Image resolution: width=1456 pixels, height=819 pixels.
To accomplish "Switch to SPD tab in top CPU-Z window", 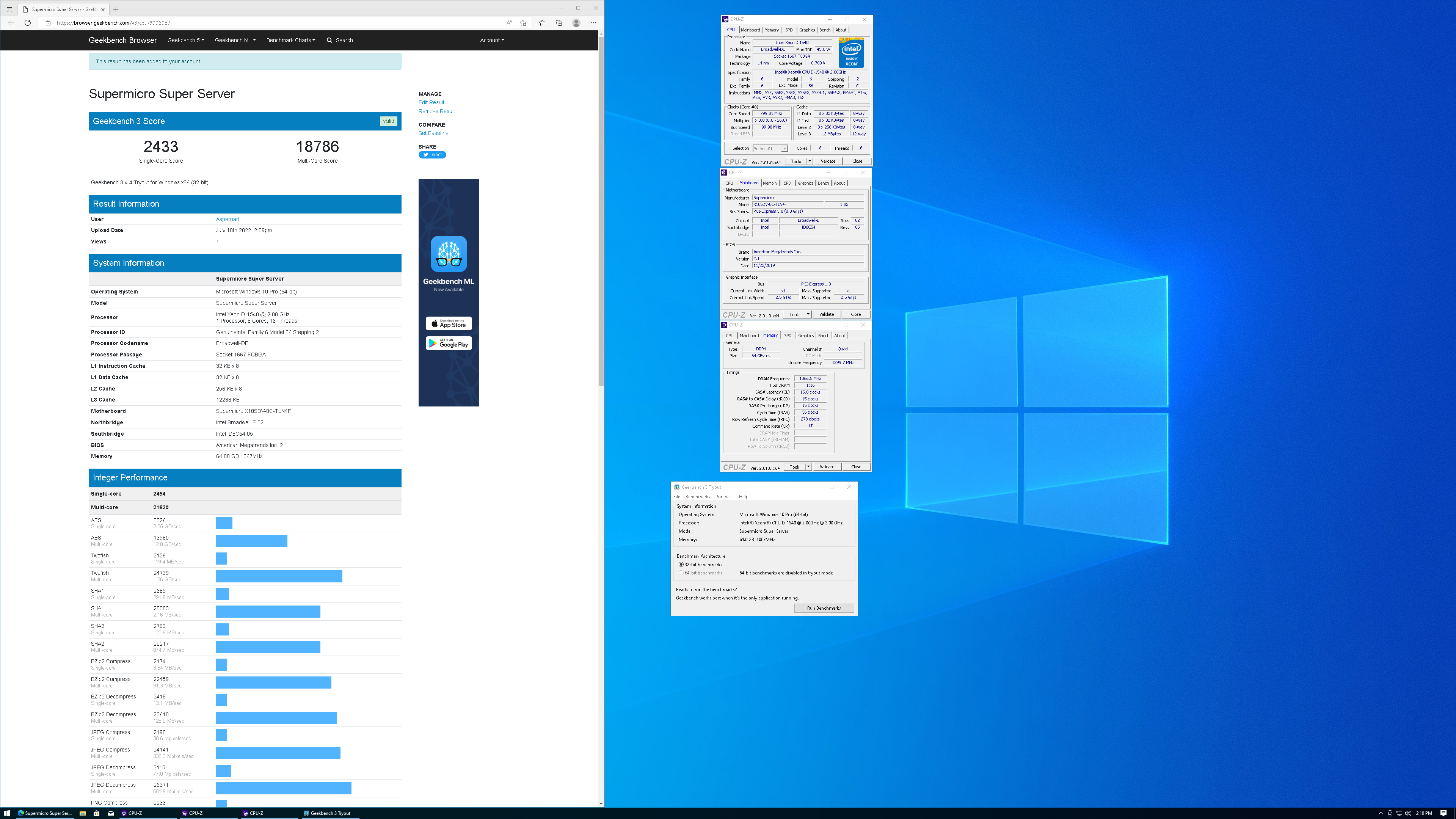I will [x=789, y=30].
